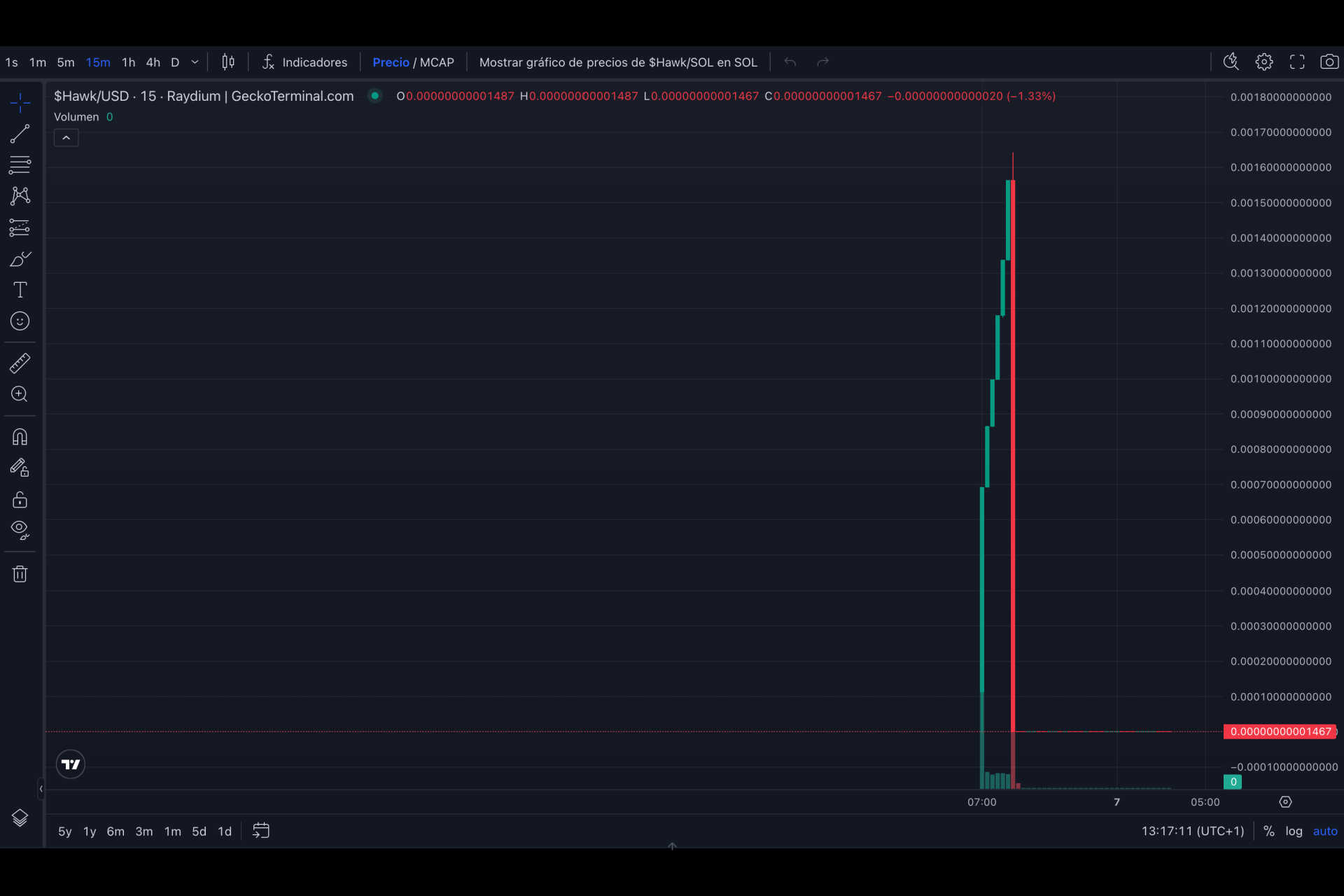1344x896 pixels.
Task: Open the Indicadores indicators menu
Action: 304,62
